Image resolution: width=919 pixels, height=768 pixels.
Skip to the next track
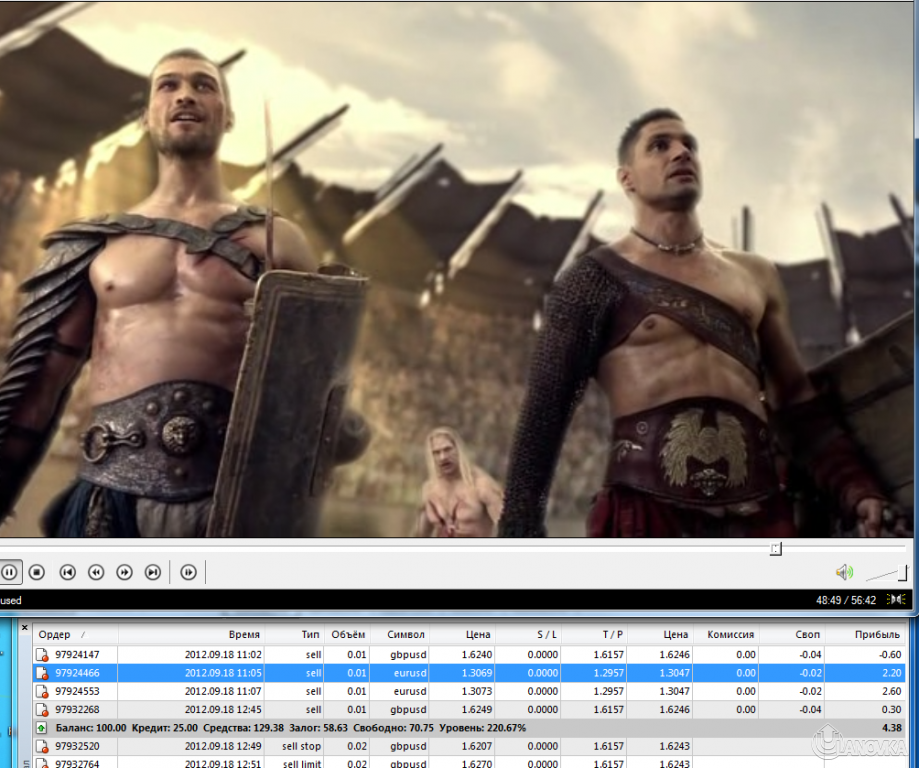click(153, 572)
